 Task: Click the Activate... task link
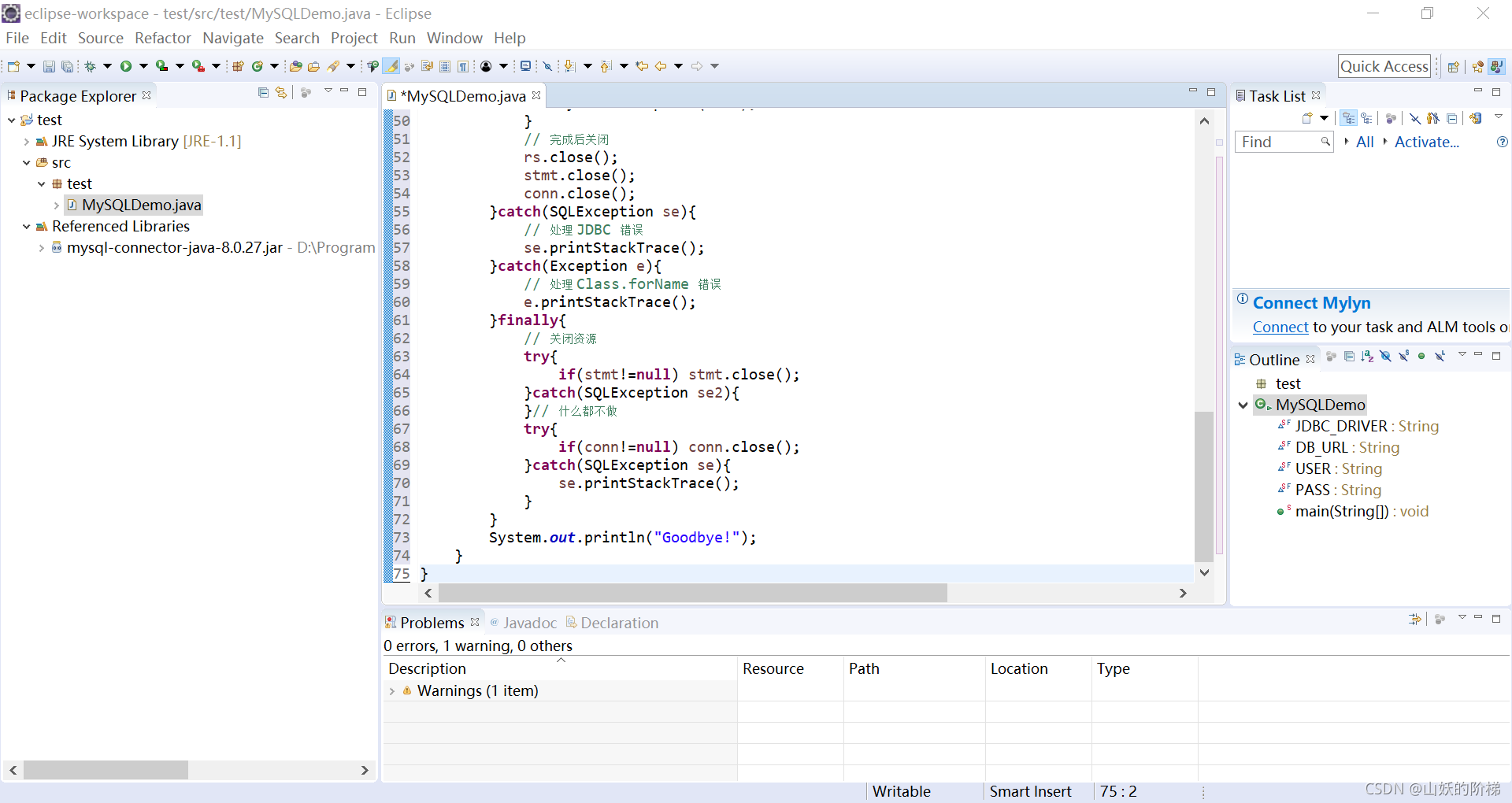pos(1426,142)
